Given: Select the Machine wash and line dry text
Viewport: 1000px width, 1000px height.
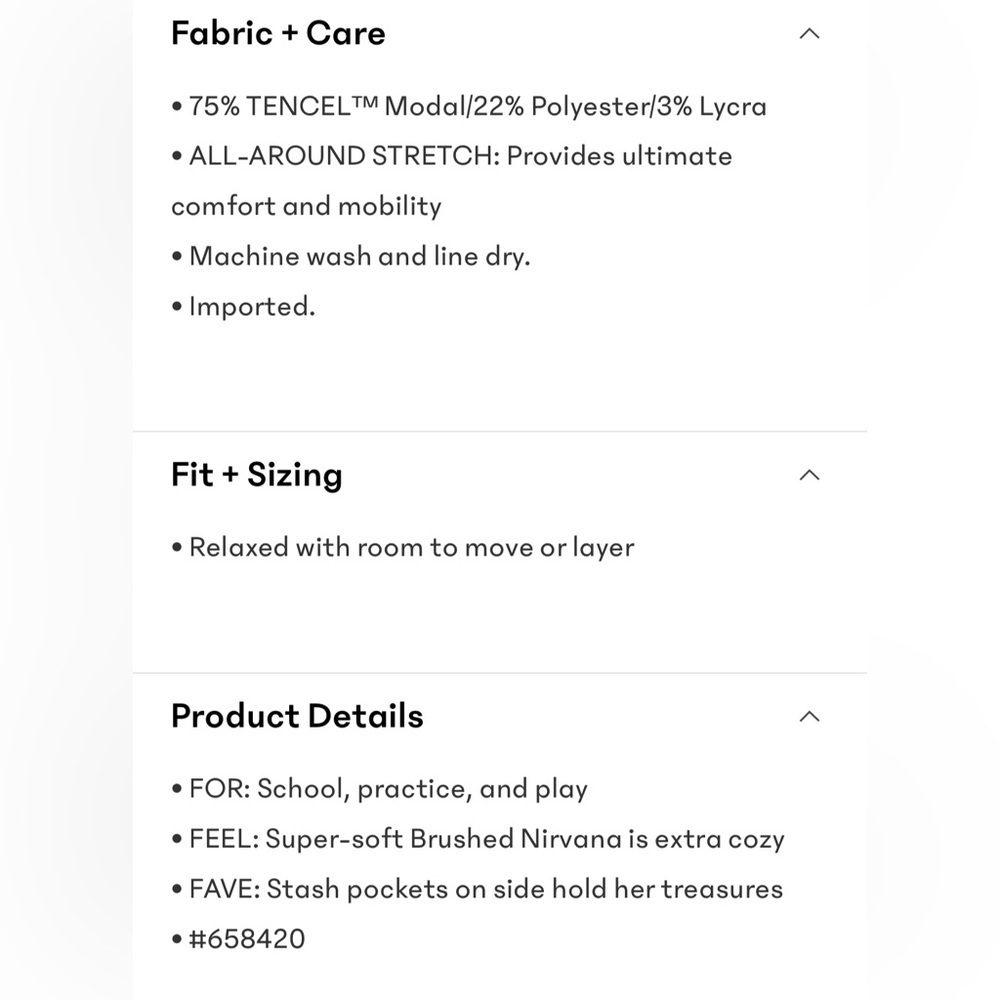Looking at the screenshot, I should tap(360, 256).
